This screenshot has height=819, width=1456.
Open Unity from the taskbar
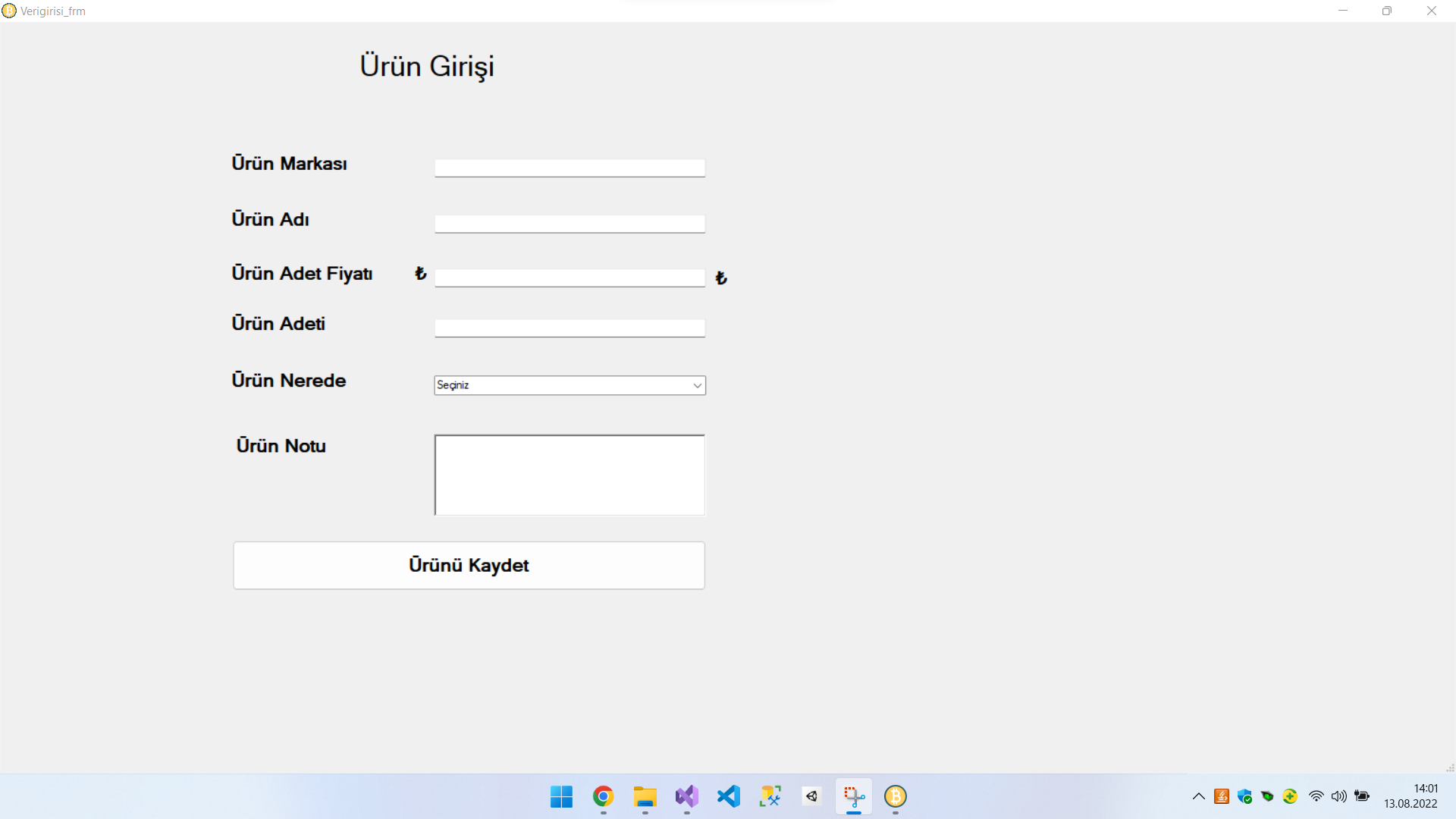click(x=811, y=797)
